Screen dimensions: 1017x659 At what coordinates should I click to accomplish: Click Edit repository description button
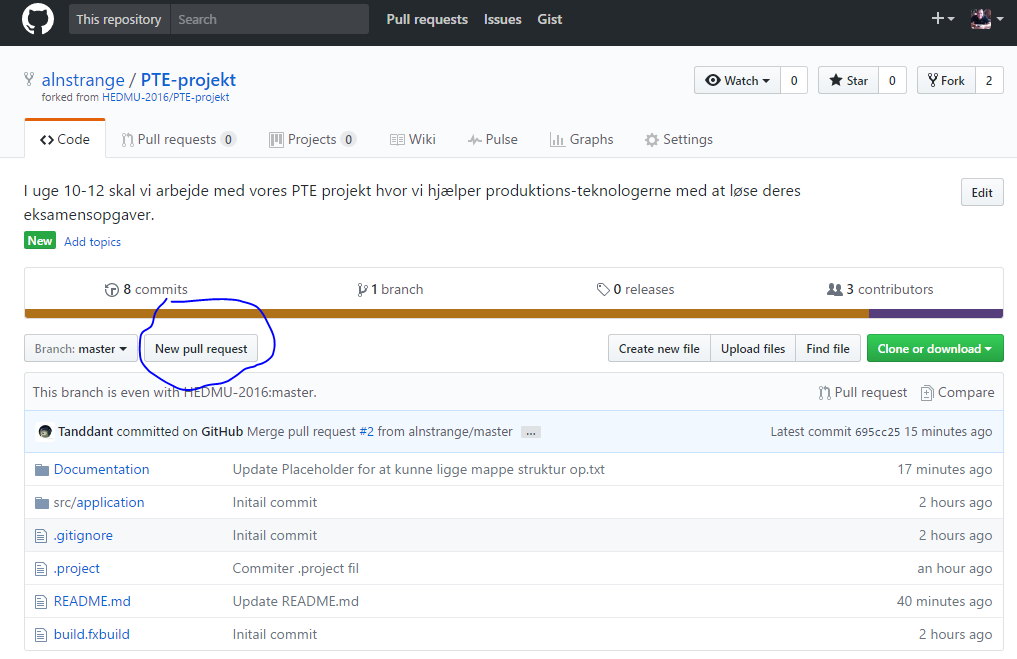(x=982, y=193)
